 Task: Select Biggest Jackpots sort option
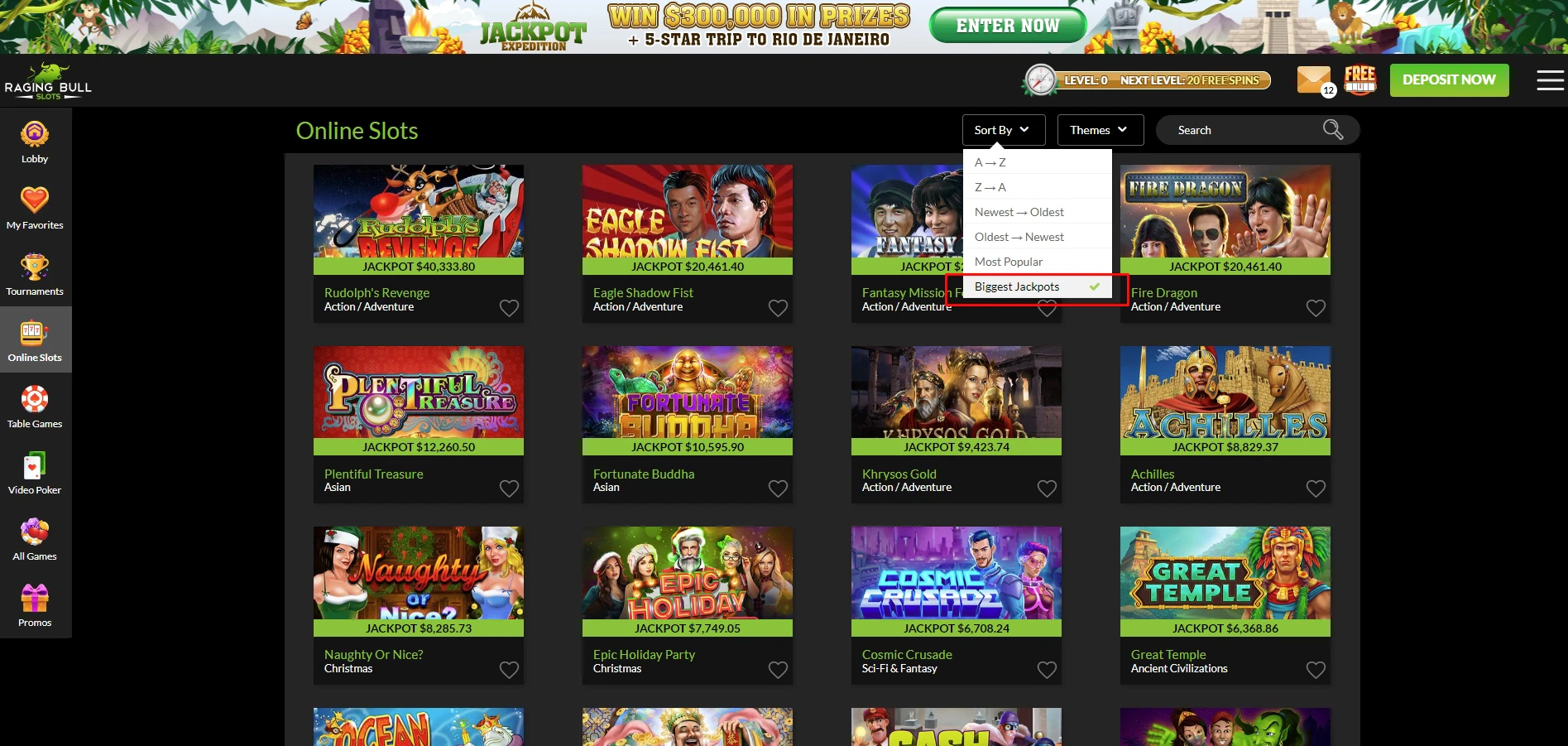[x=1038, y=286]
